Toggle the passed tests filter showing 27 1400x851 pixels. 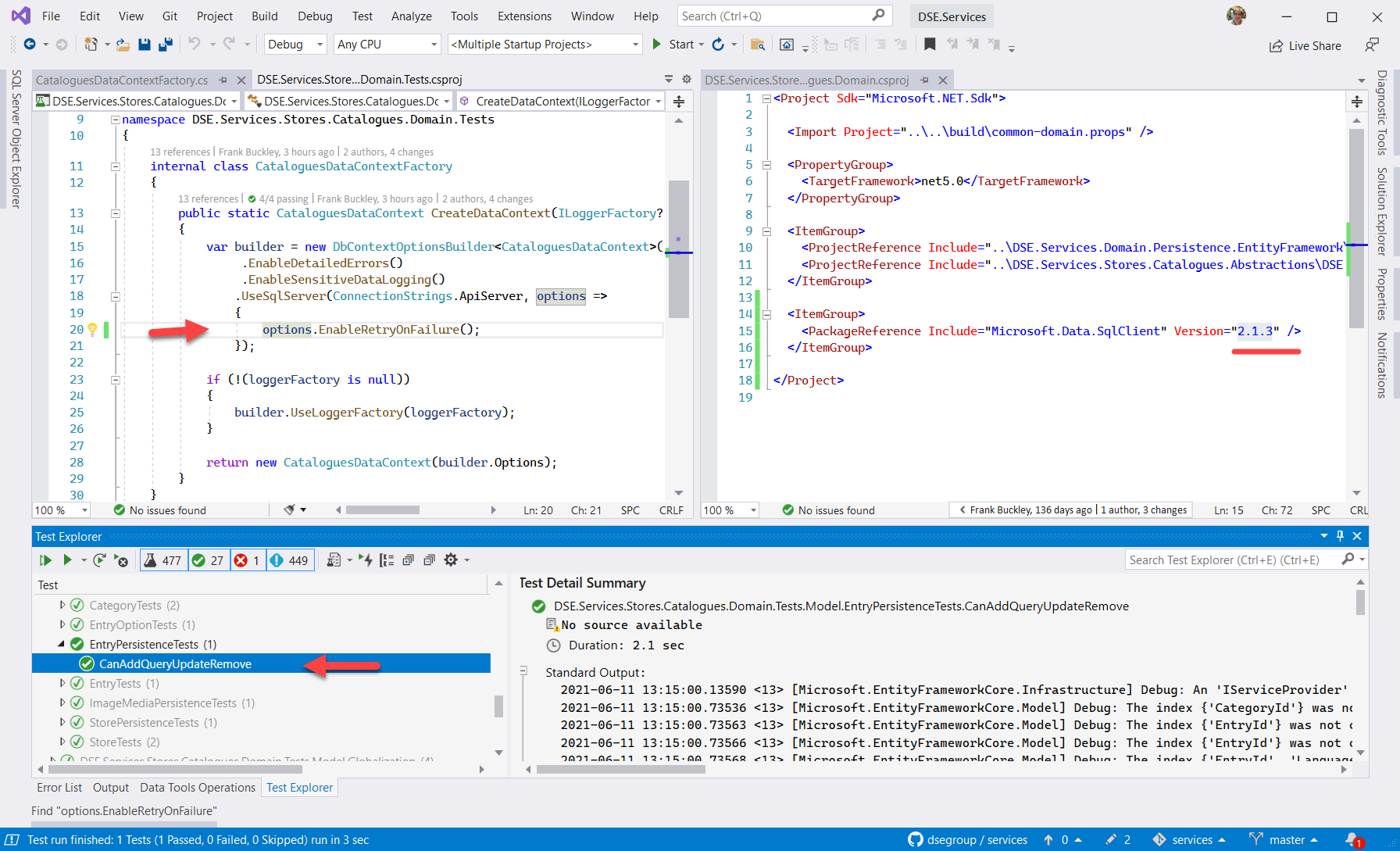point(209,560)
